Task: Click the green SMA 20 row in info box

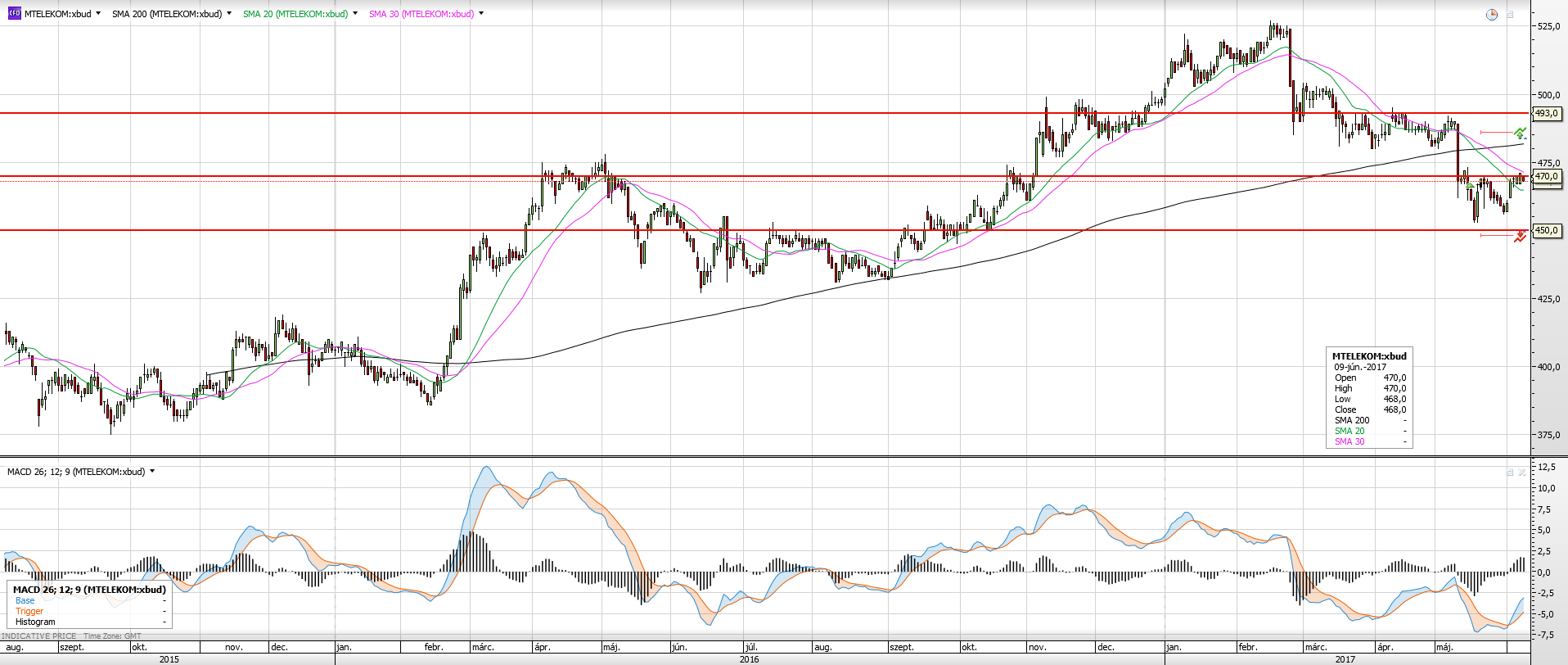Action: (x=1370, y=431)
